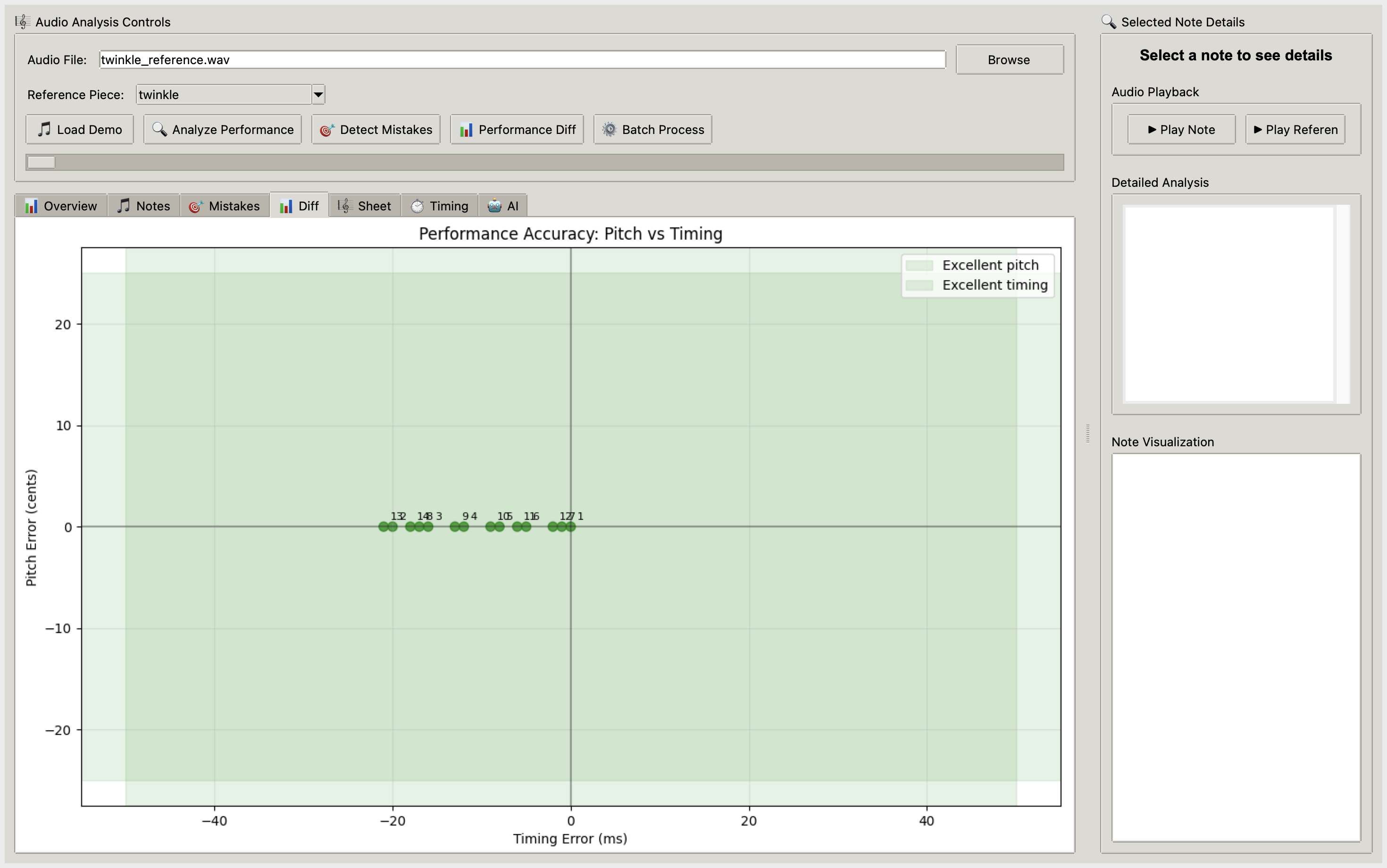The image size is (1387, 868).
Task: Click the music note icon on Load Demo
Action: [44, 129]
